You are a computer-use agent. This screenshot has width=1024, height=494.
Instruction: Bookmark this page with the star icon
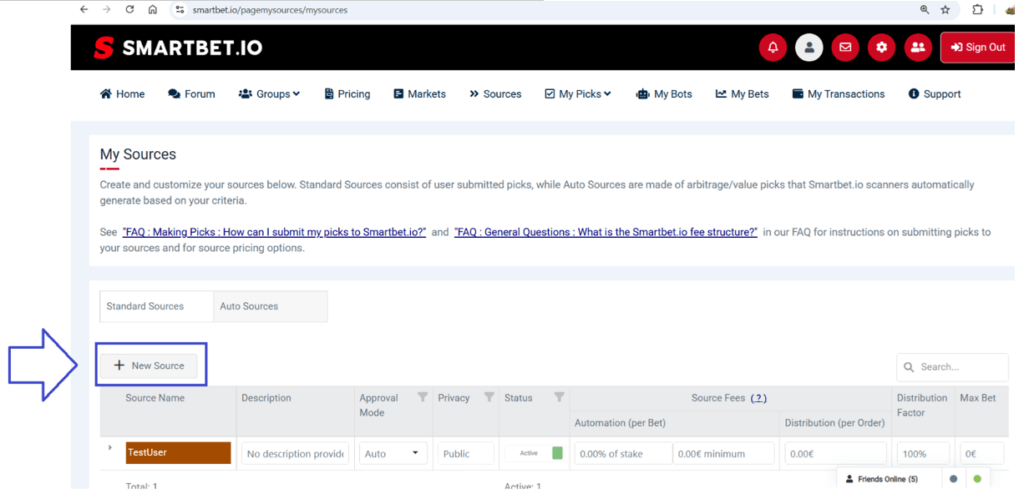point(945,9)
